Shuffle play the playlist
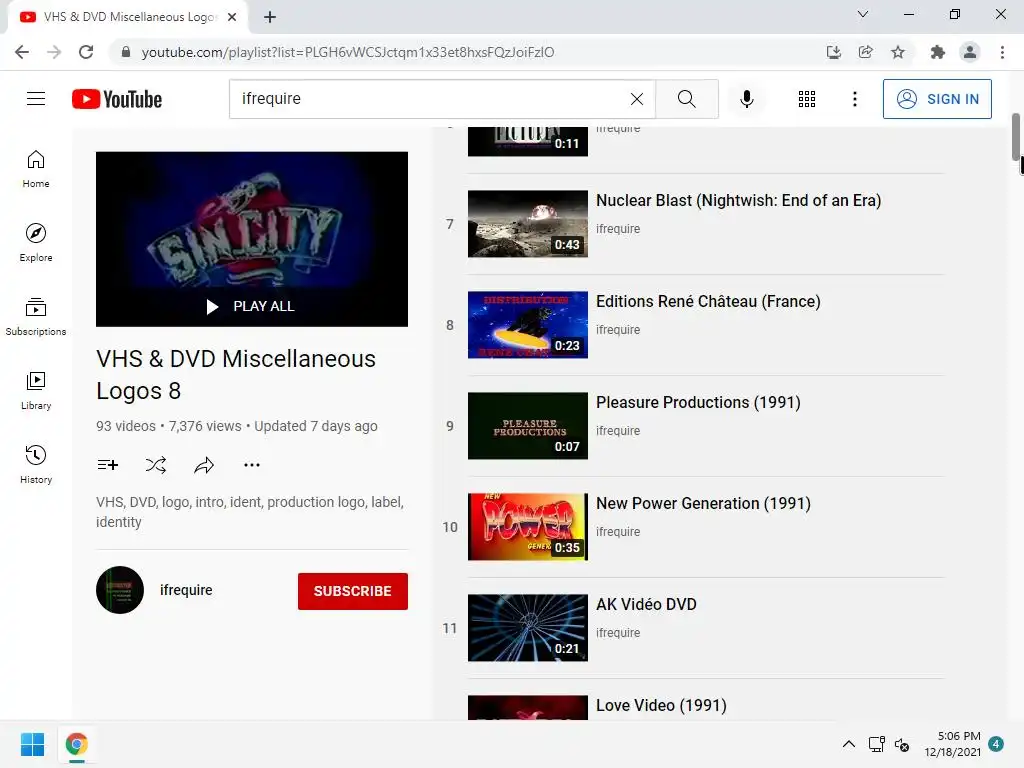1024x768 pixels. tap(155, 465)
